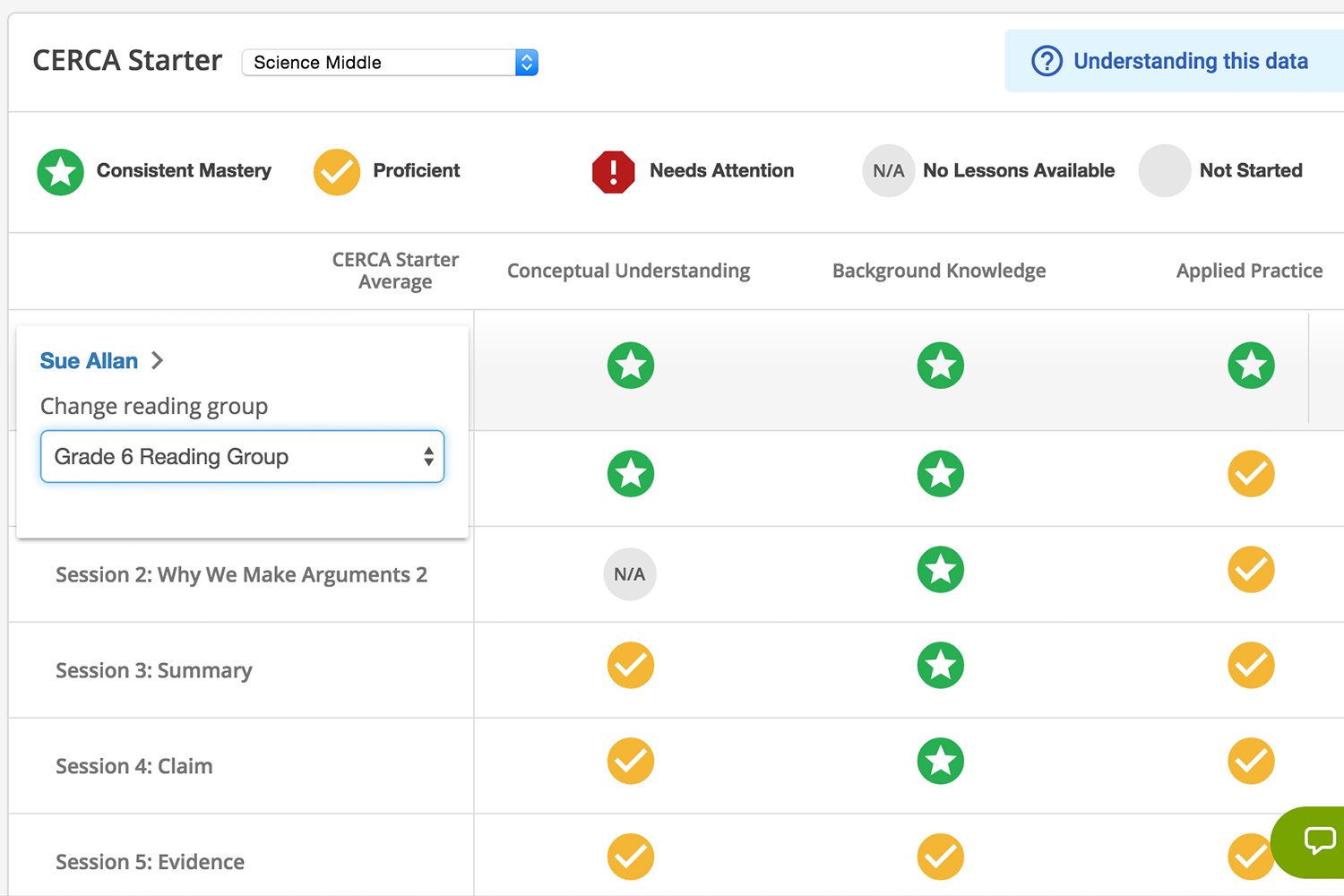
Task: Click N/A icon in Session 2 row
Action: (630, 574)
